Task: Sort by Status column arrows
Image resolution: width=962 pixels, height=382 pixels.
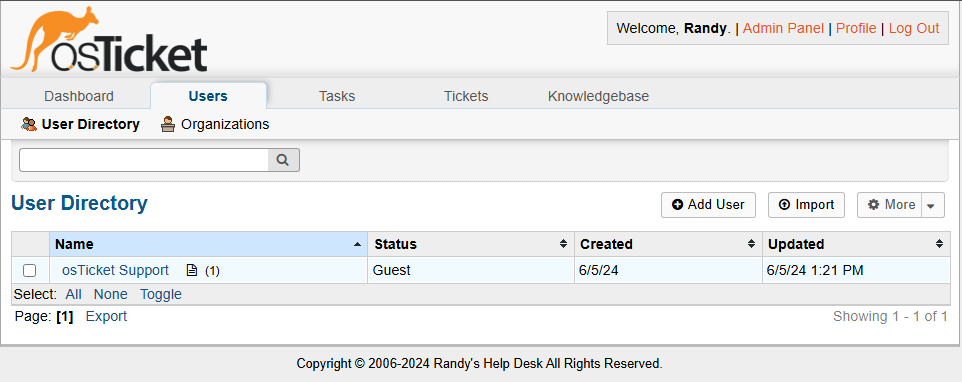Action: point(563,244)
